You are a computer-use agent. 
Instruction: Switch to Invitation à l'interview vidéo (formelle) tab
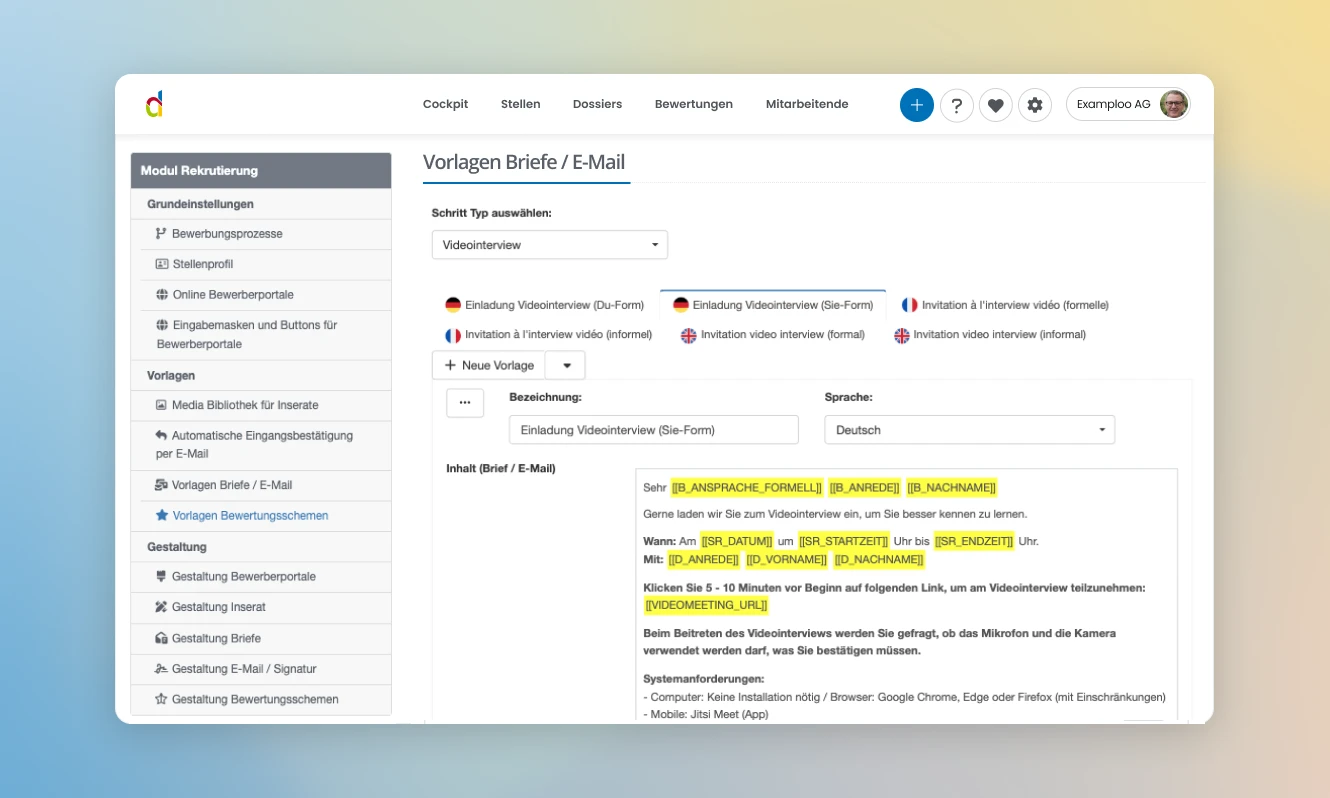(x=1005, y=305)
